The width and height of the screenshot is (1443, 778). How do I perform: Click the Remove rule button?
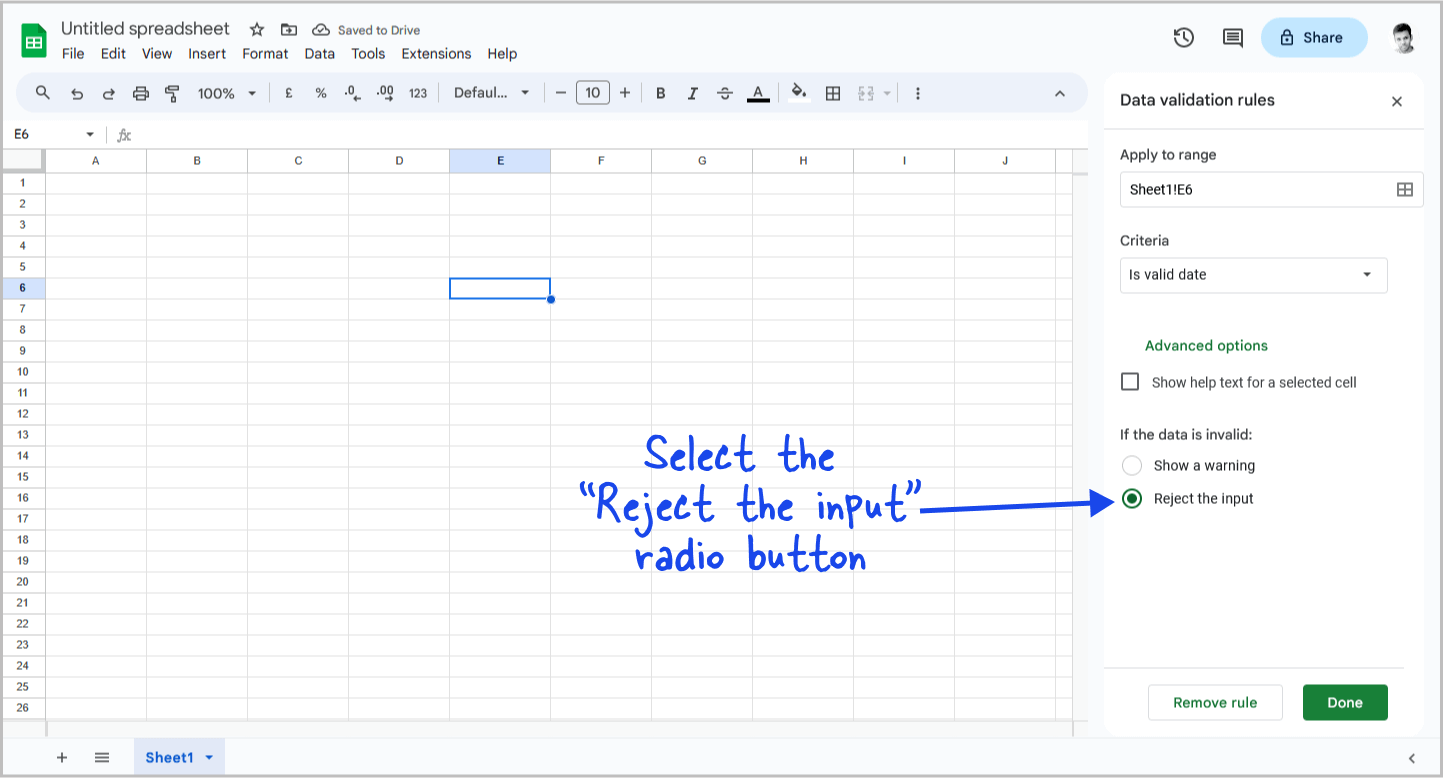[1214, 702]
